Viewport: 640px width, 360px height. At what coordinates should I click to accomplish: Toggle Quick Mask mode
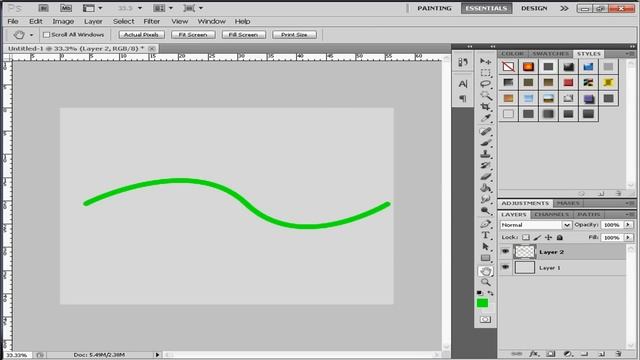(x=485, y=320)
